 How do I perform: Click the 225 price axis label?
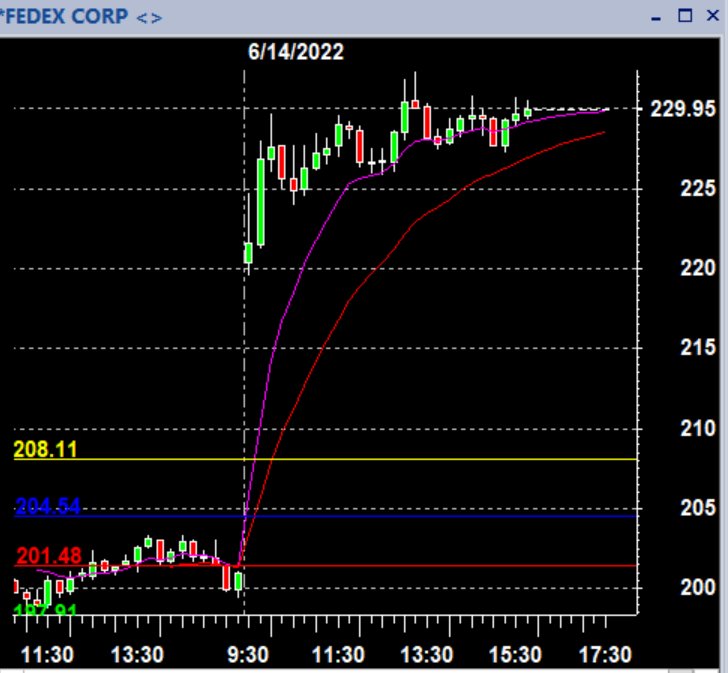point(698,189)
